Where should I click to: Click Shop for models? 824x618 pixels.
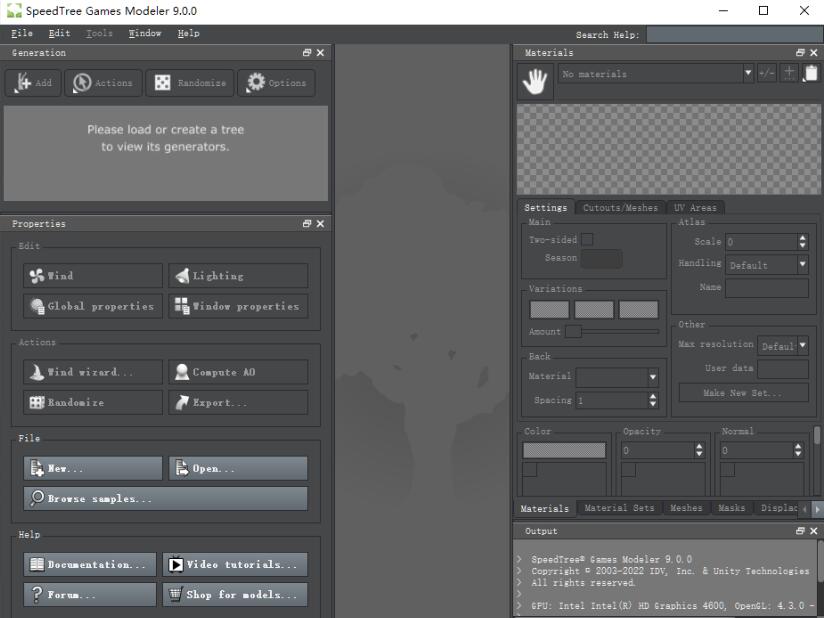[x=235, y=595]
